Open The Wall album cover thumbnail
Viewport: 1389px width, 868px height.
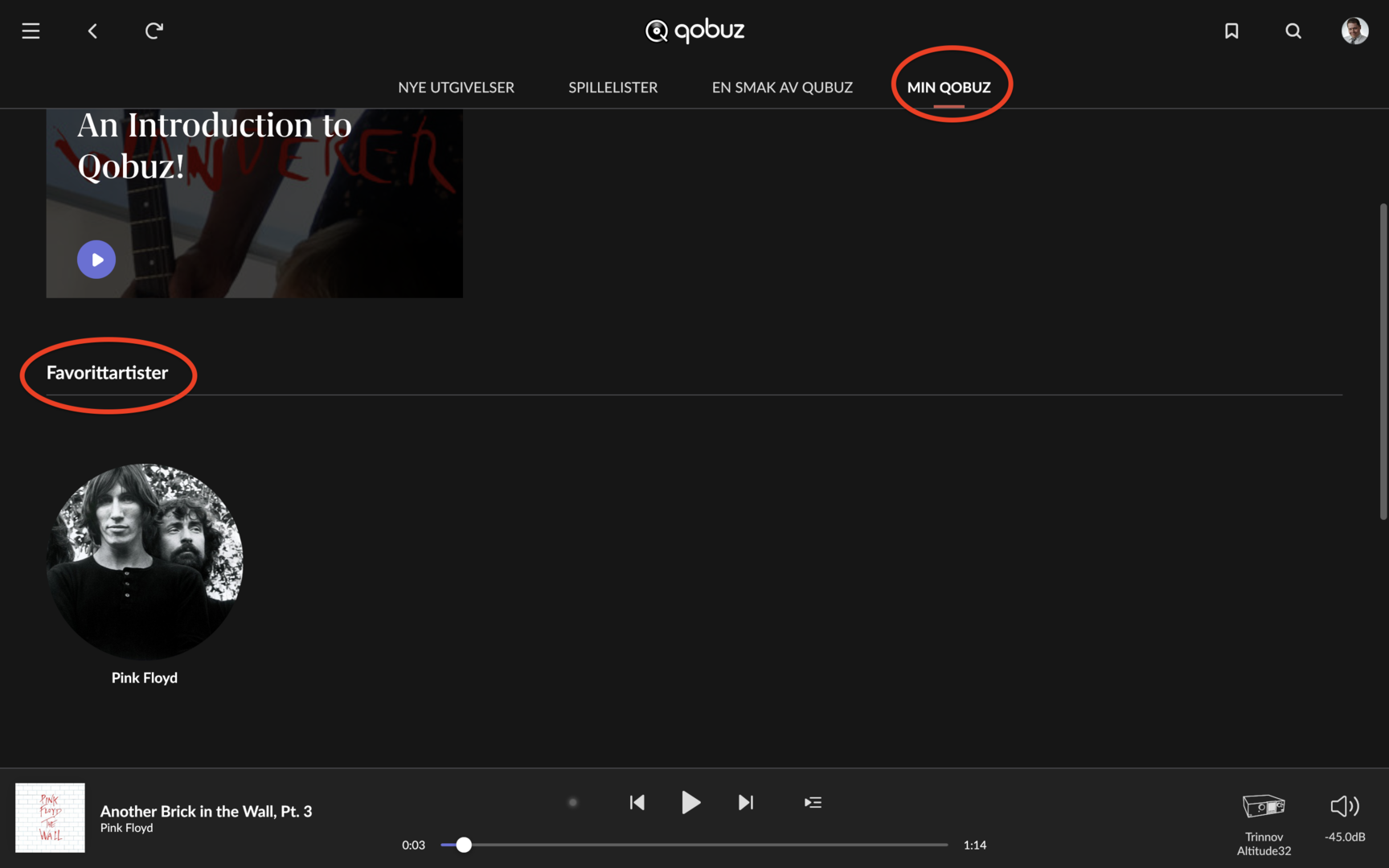pos(50,817)
